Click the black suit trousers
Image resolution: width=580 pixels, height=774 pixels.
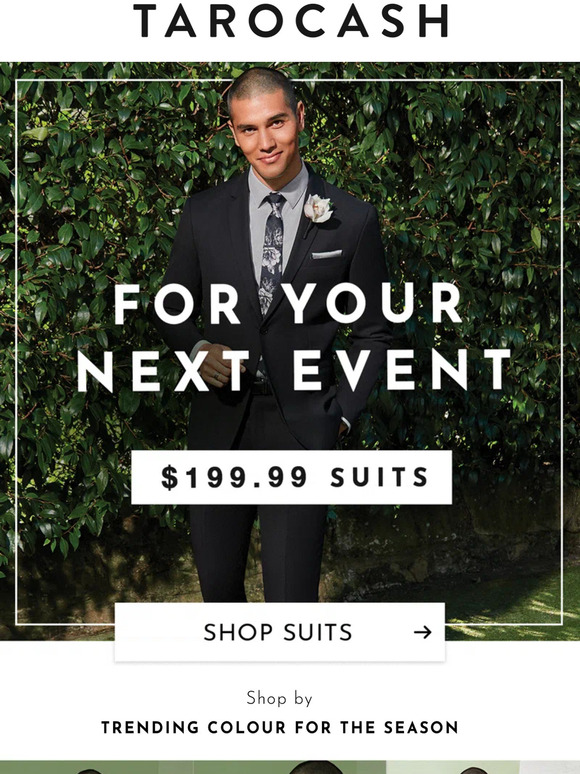[x=258, y=548]
